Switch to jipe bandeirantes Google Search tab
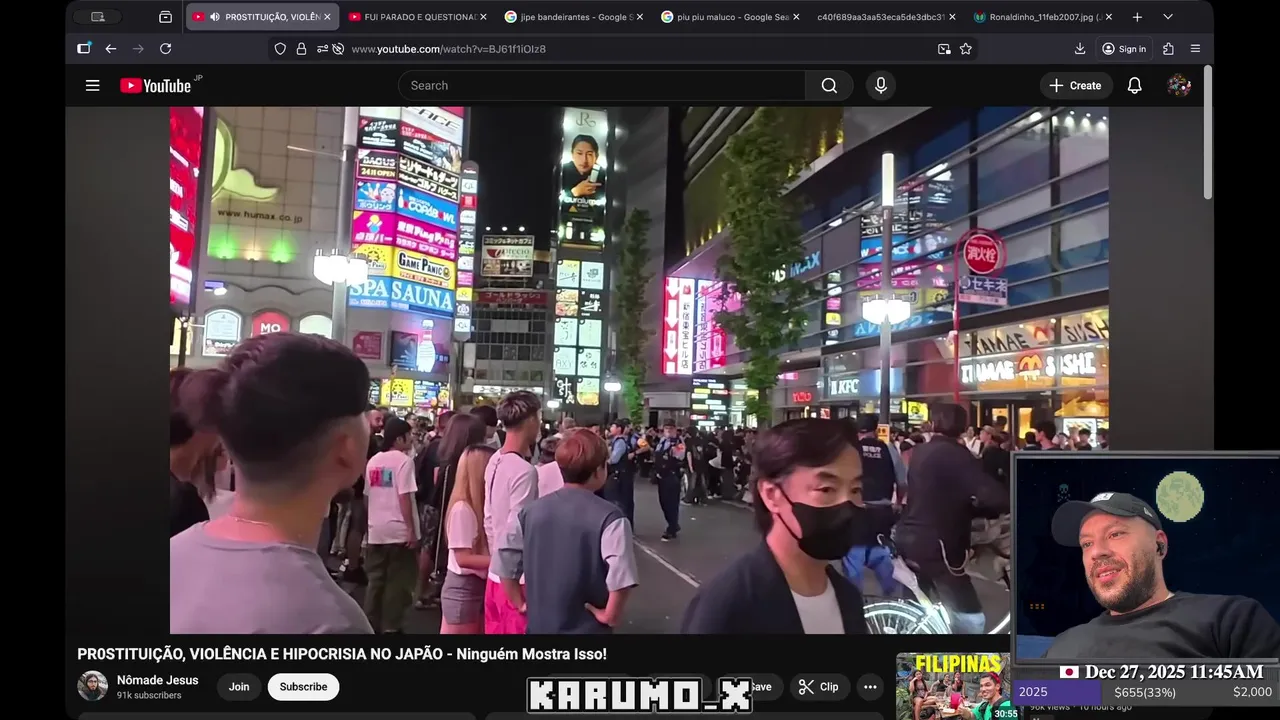 coord(574,17)
